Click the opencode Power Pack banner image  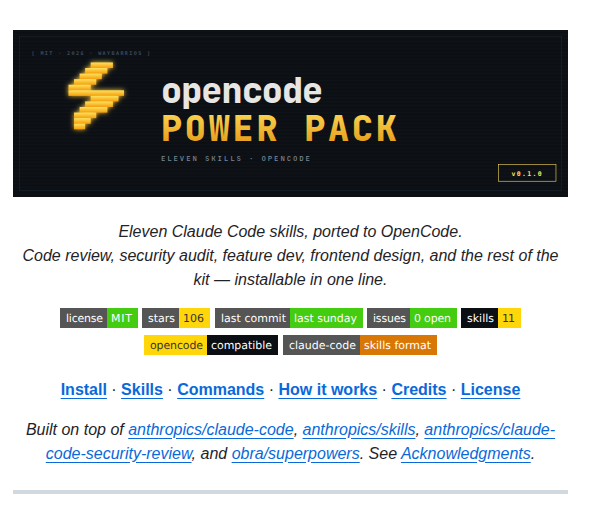click(290, 113)
